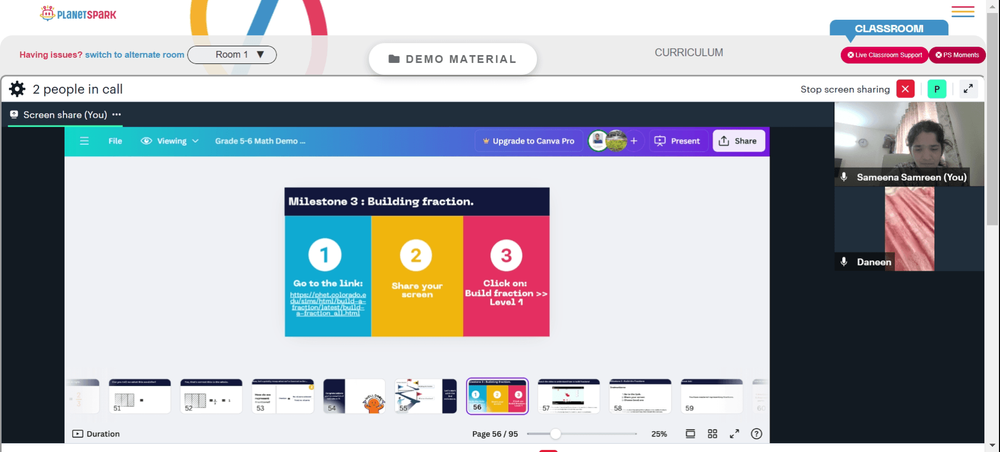This screenshot has height=452, width=1000.
Task: Select slide 58 thumbnail
Action: 640,397
